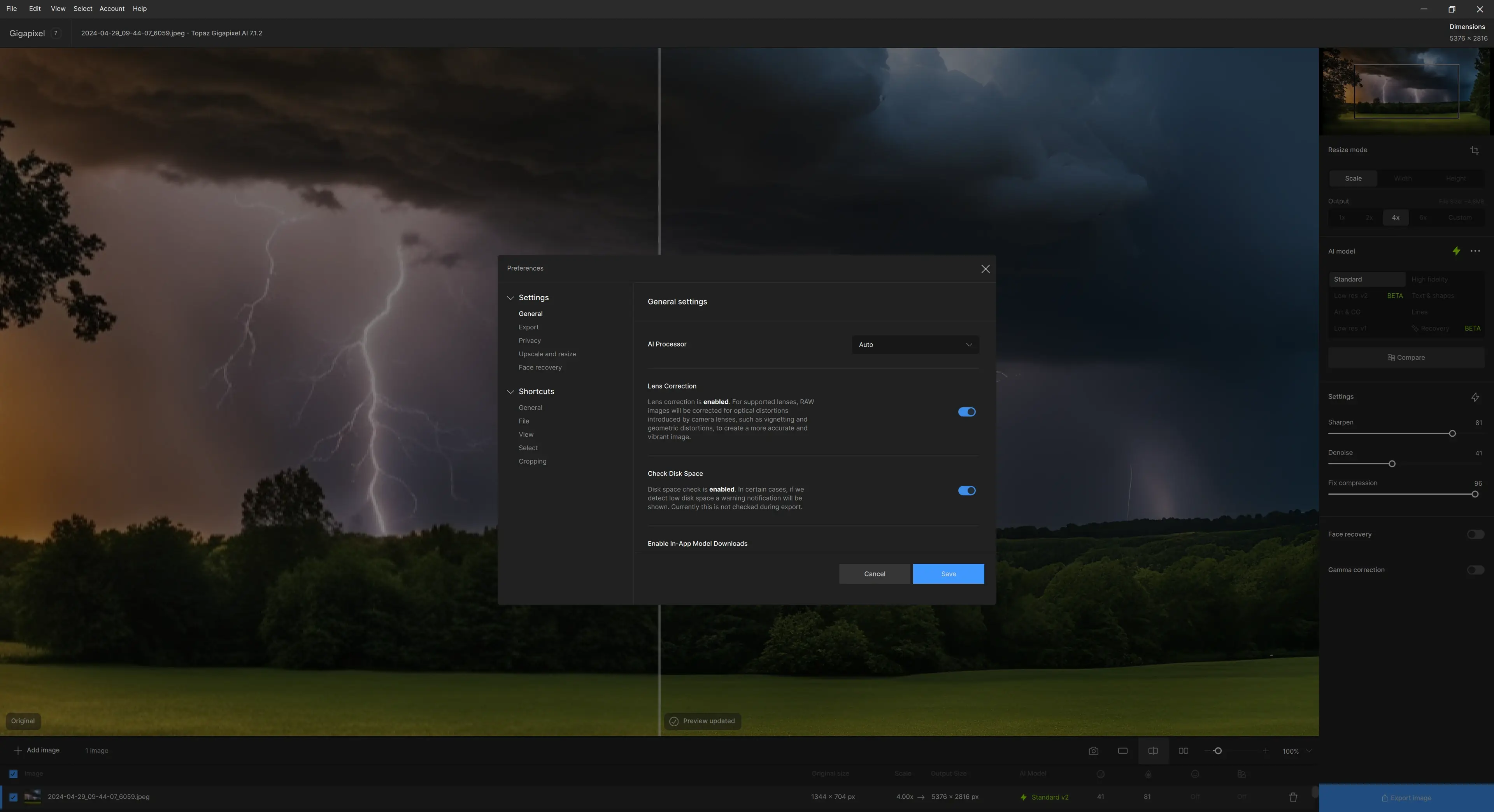Click the Sharpen slider handle
The image size is (1494, 812).
click(1452, 434)
